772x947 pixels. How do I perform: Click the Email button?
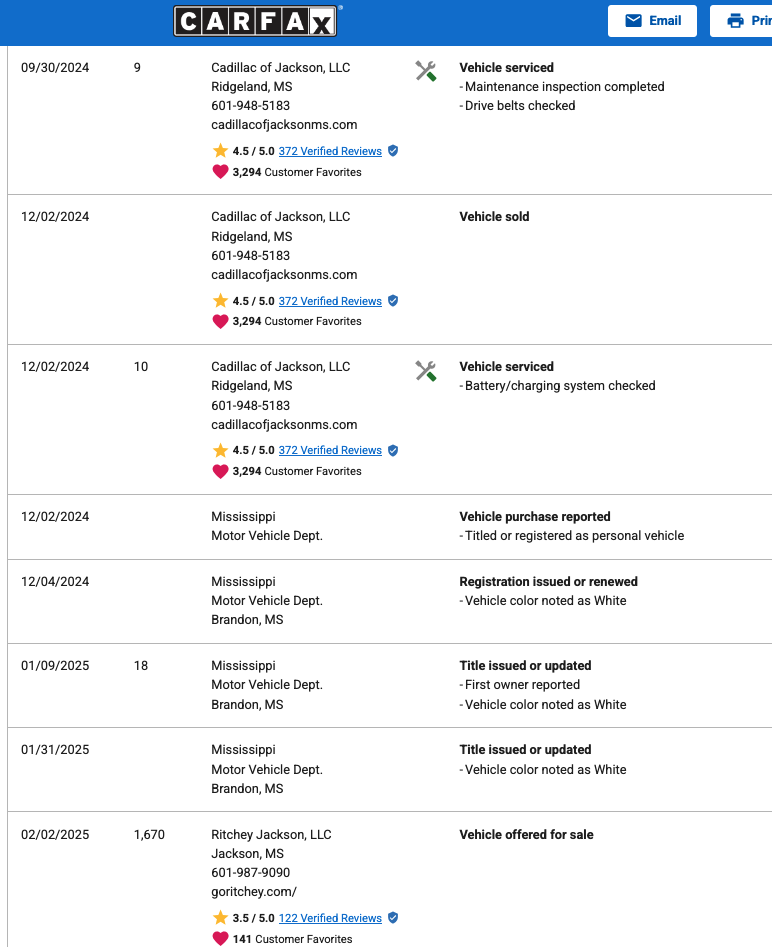tap(652, 21)
